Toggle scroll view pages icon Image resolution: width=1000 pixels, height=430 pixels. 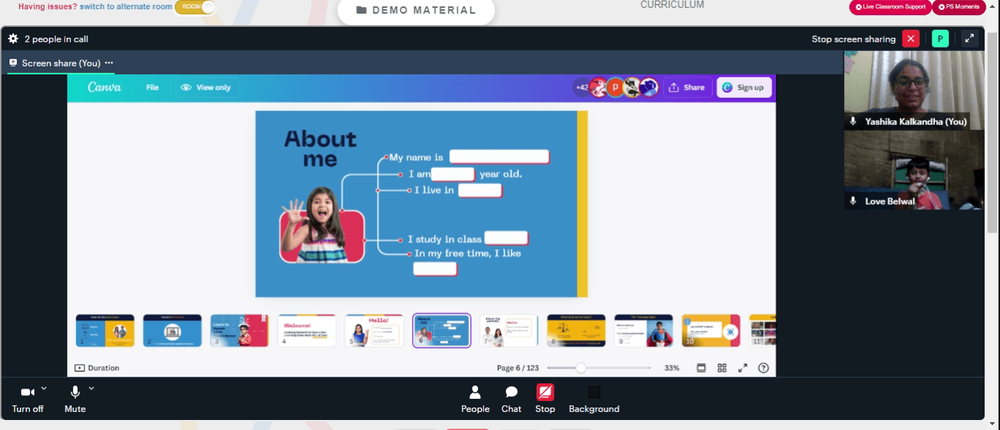click(x=701, y=368)
